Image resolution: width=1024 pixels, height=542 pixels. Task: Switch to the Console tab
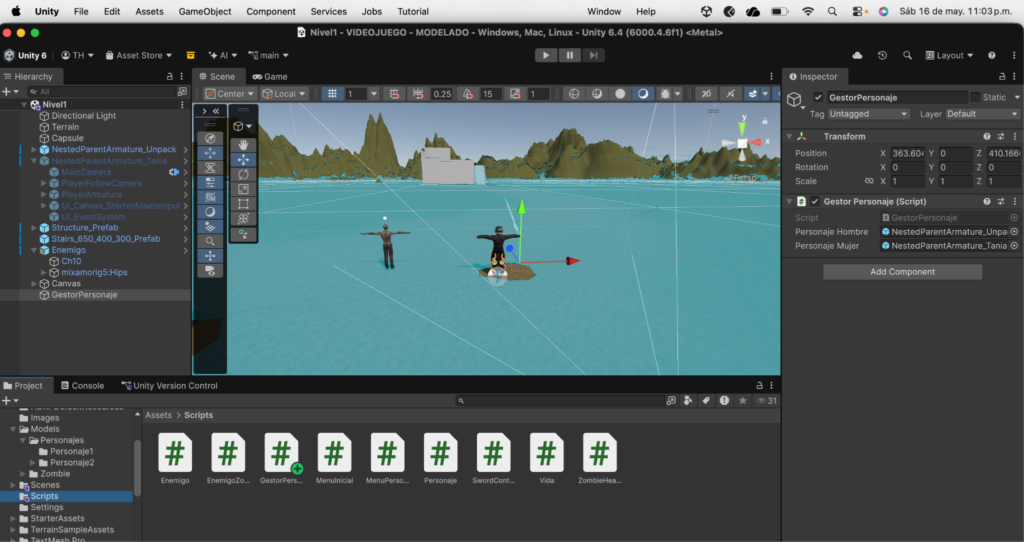pyautogui.click(x=82, y=386)
